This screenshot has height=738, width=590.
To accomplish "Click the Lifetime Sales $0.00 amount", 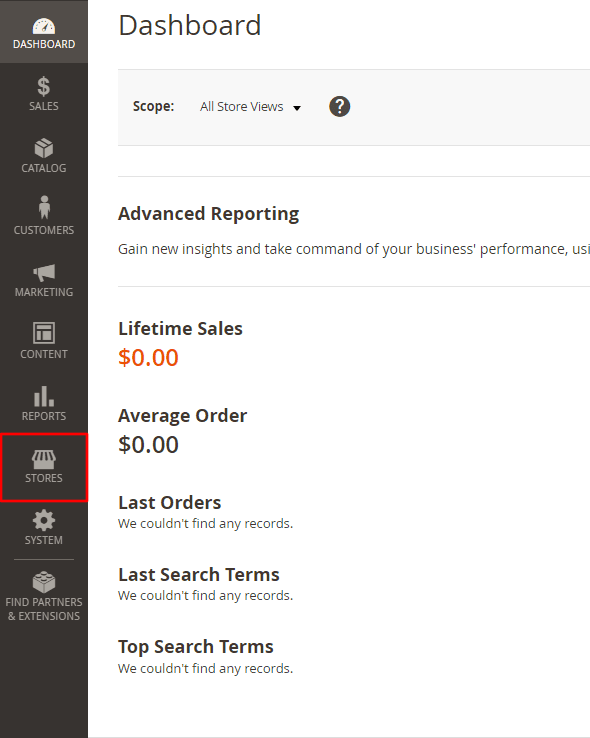I will [x=148, y=358].
